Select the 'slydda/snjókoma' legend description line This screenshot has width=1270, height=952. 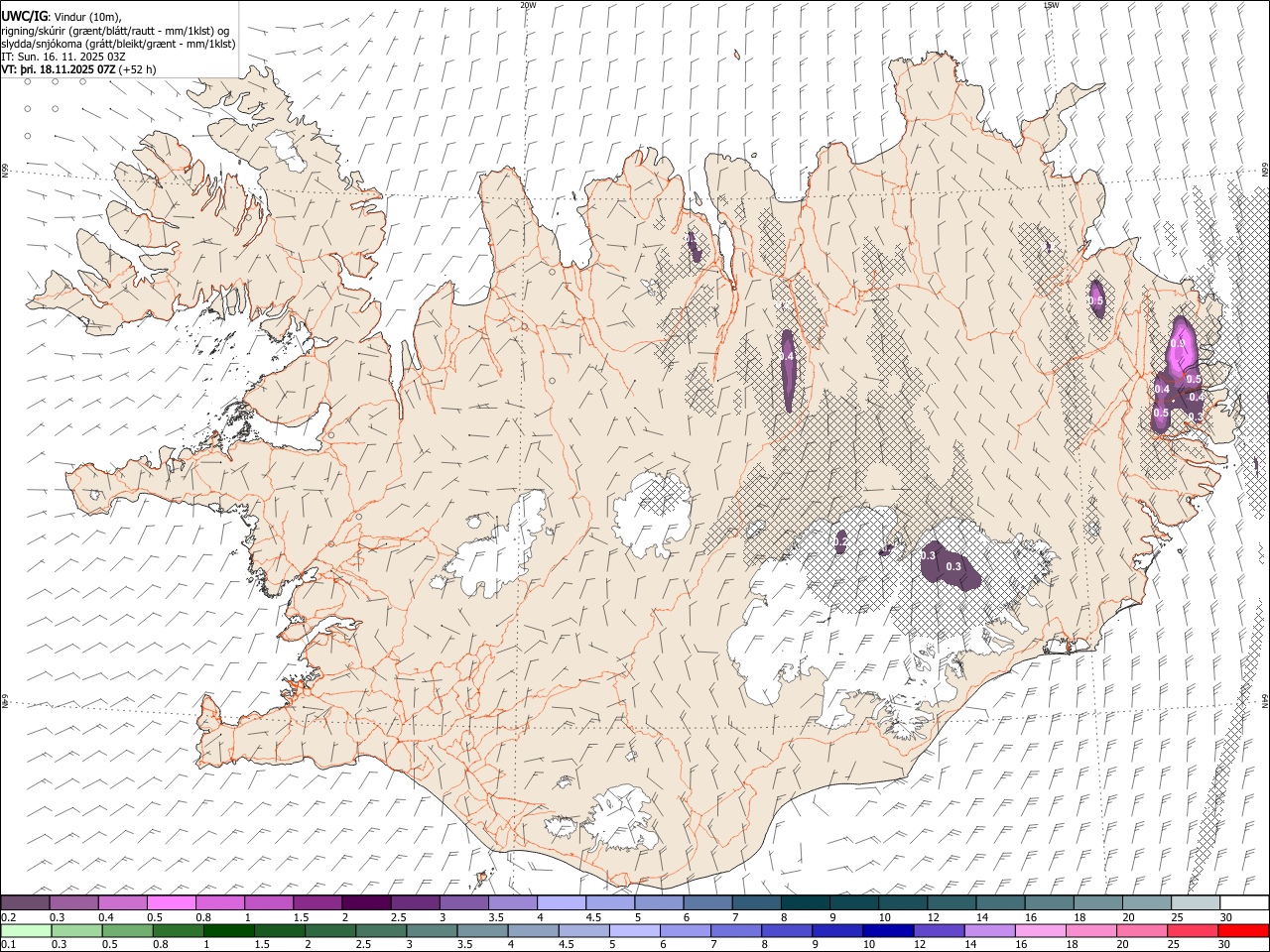point(119,44)
